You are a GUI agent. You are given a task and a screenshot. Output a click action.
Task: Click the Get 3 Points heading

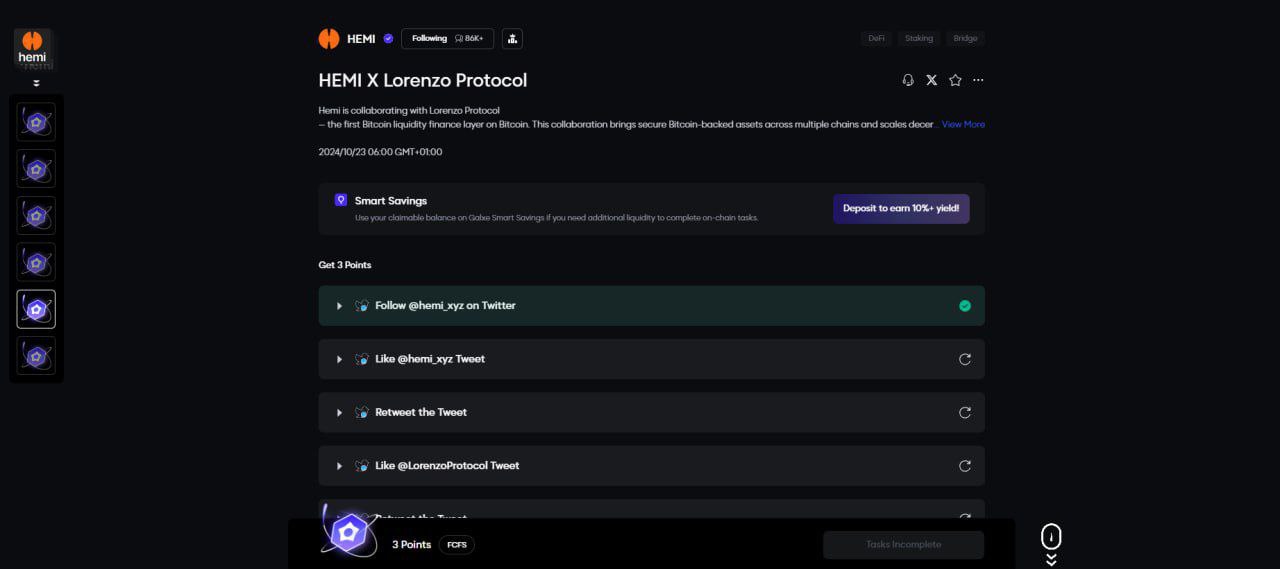click(x=345, y=265)
